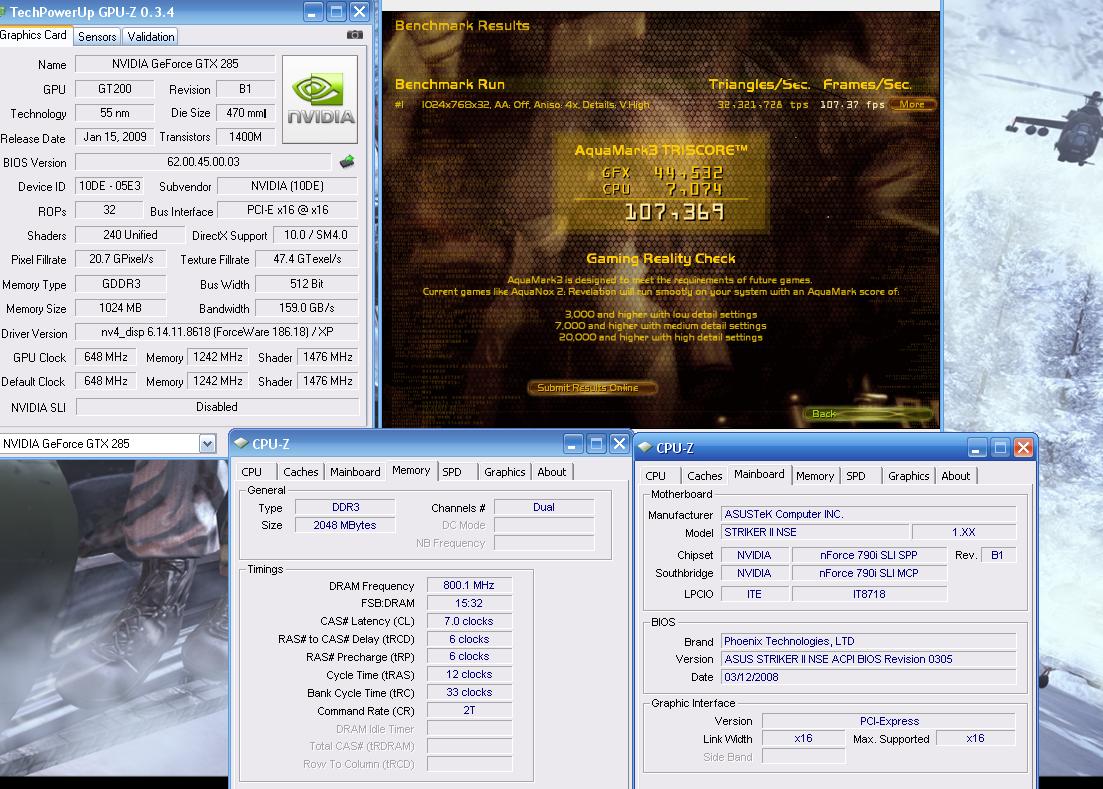Maximize the GPU-Z window

click(336, 11)
